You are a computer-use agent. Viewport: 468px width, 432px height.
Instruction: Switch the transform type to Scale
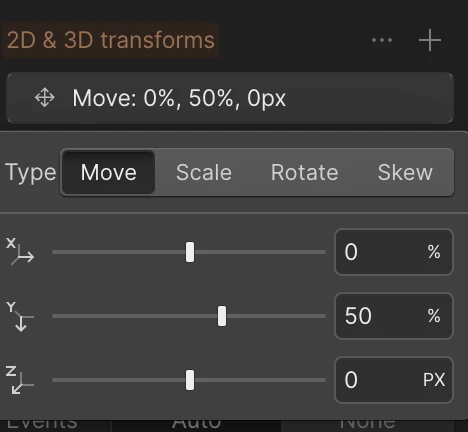pos(204,172)
